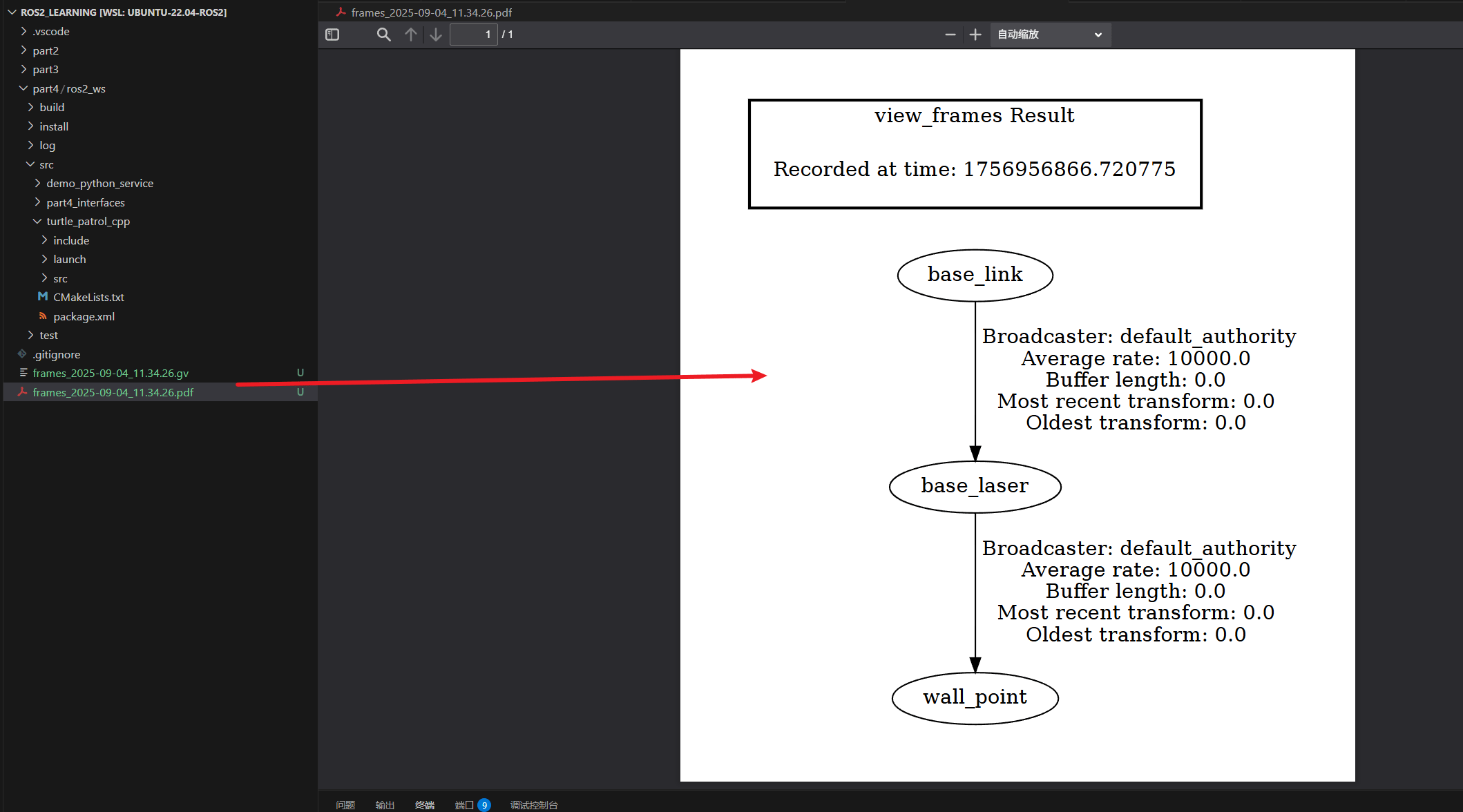Click the PDF page number field
Image resolution: width=1463 pixels, height=812 pixels.
pyautogui.click(x=473, y=35)
